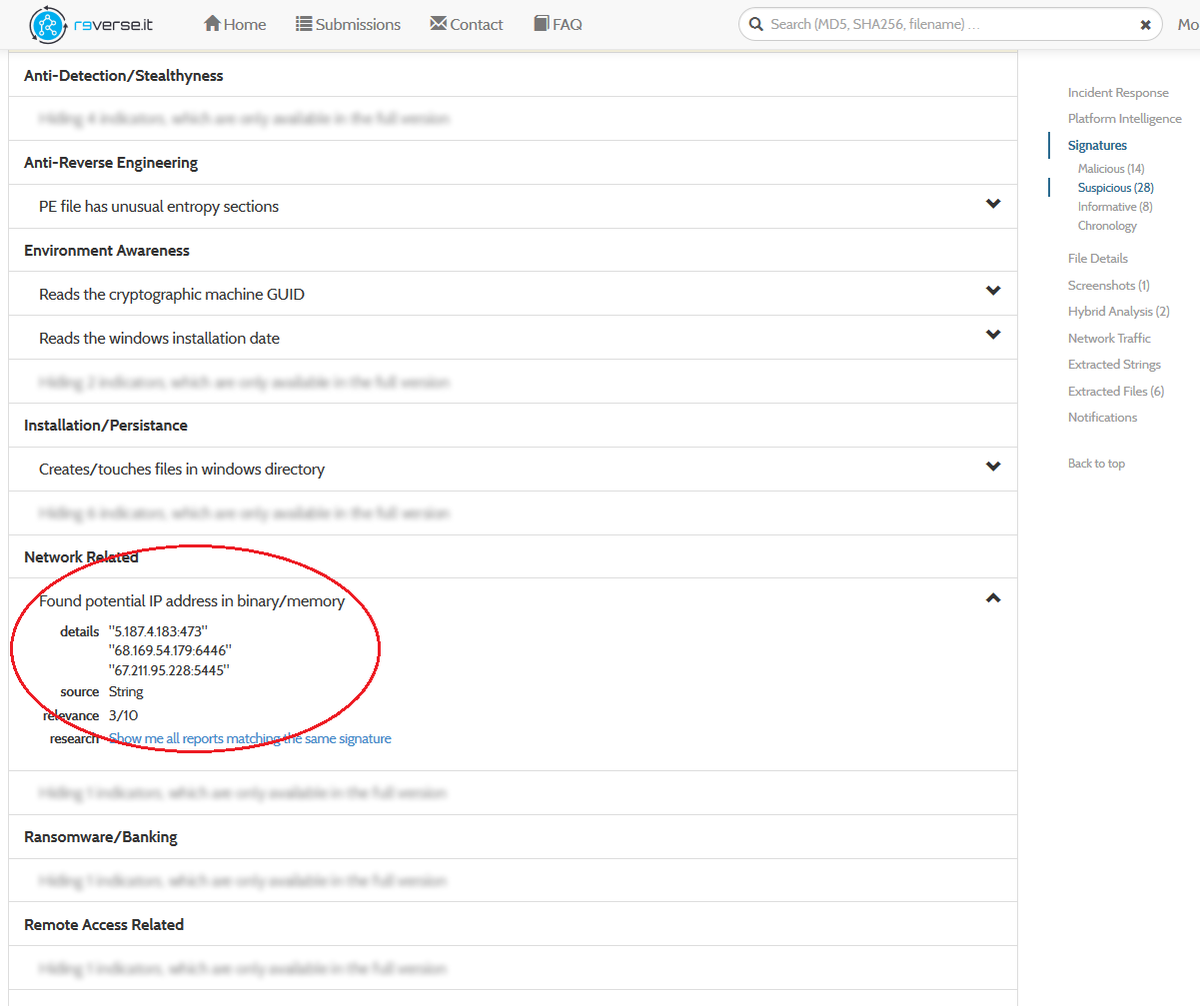
Task: Go to Suspicious (28) signatures
Action: point(1116,188)
